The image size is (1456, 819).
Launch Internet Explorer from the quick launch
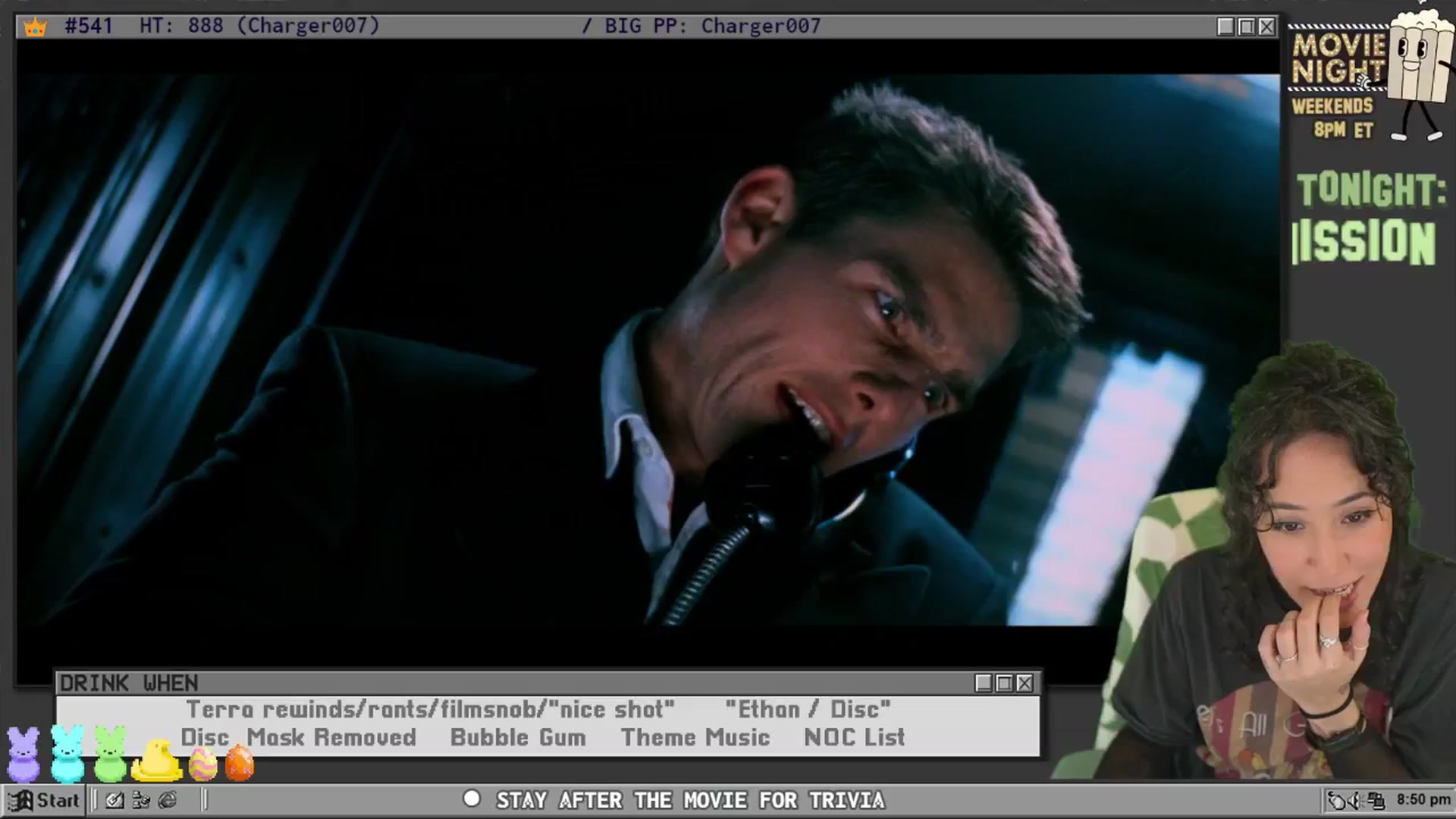point(168,801)
